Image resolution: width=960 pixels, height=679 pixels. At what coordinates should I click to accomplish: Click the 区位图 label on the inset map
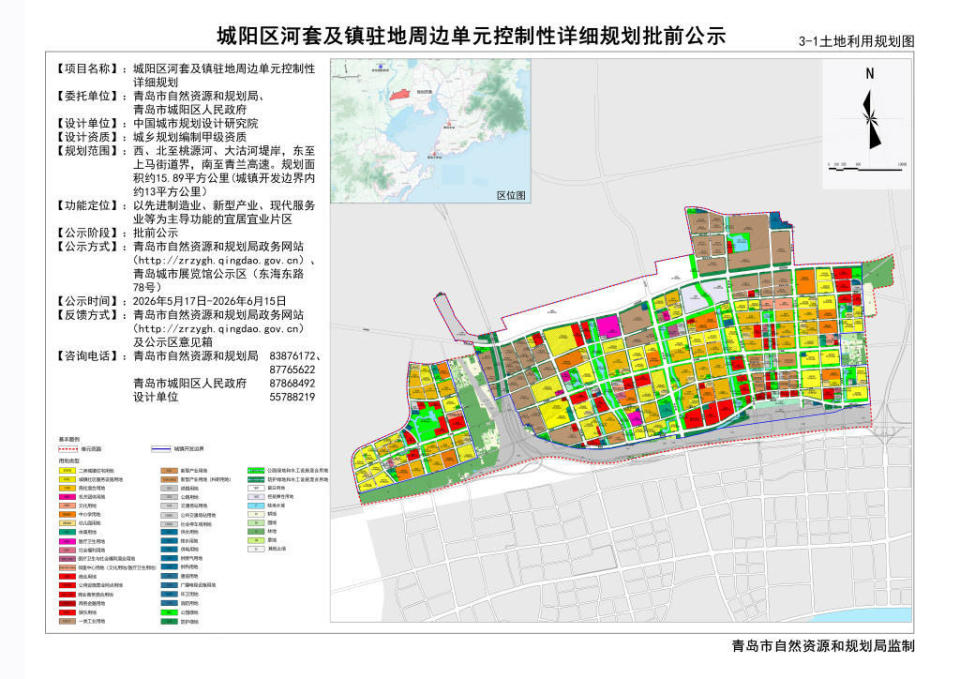511,195
